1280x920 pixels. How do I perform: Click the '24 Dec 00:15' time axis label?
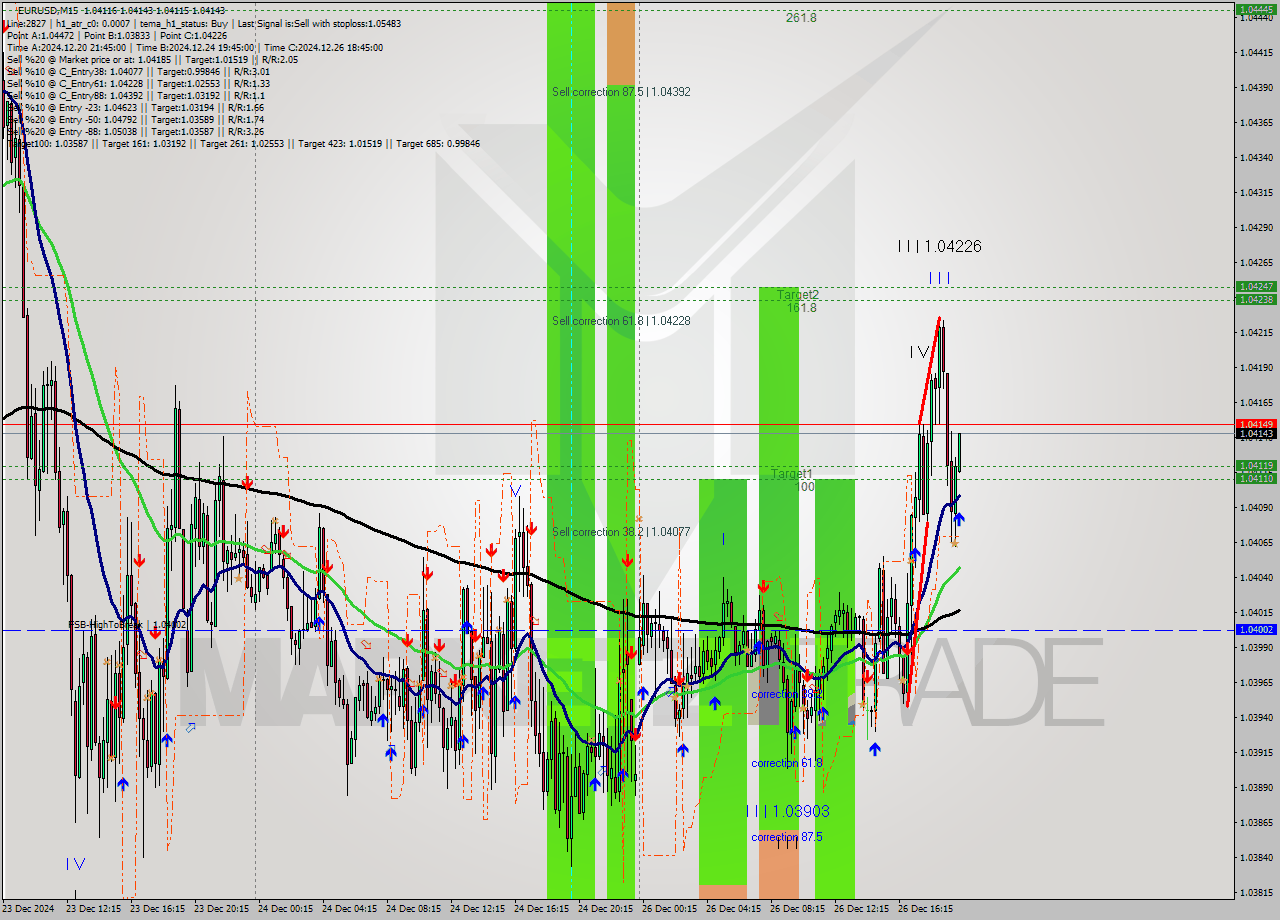[285, 909]
